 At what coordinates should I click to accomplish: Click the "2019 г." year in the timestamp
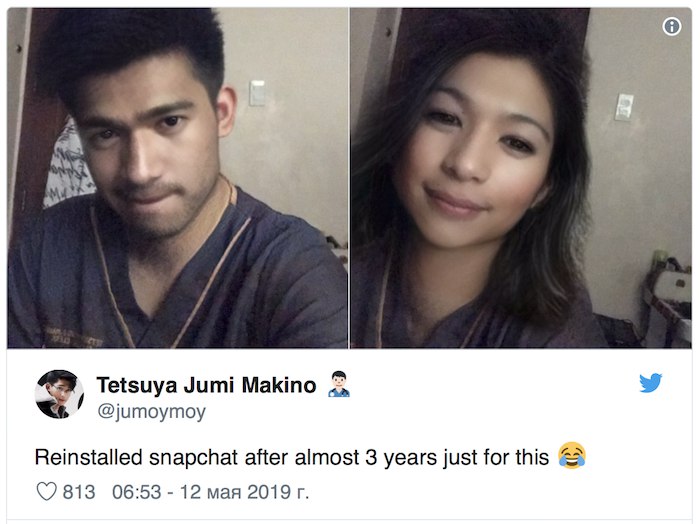pyautogui.click(x=278, y=492)
